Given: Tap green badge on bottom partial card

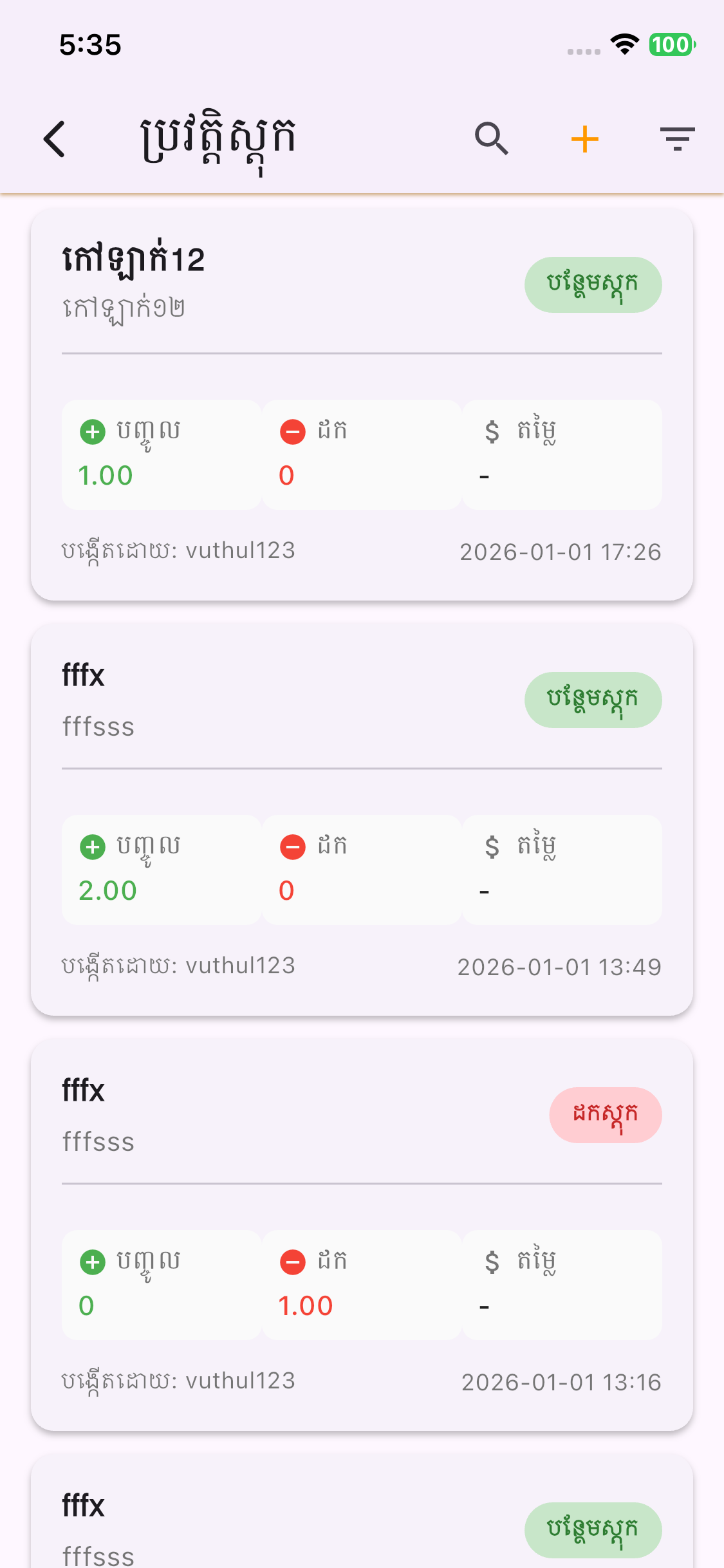Looking at the screenshot, I should pyautogui.click(x=593, y=1529).
